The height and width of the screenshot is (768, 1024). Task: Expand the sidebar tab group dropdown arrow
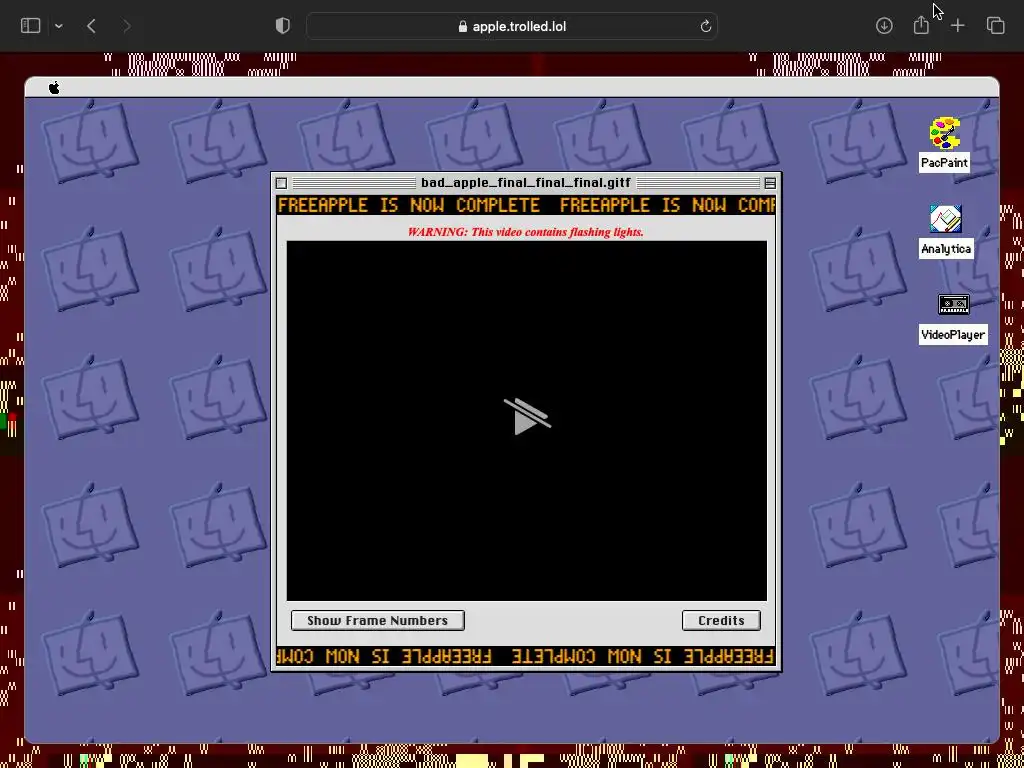click(59, 26)
